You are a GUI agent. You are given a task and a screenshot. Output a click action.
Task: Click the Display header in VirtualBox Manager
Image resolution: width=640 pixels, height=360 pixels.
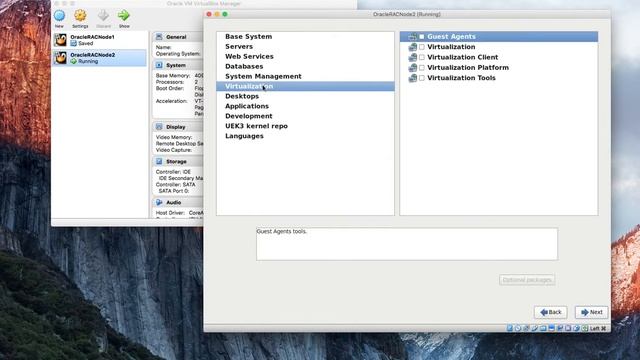[176, 127]
